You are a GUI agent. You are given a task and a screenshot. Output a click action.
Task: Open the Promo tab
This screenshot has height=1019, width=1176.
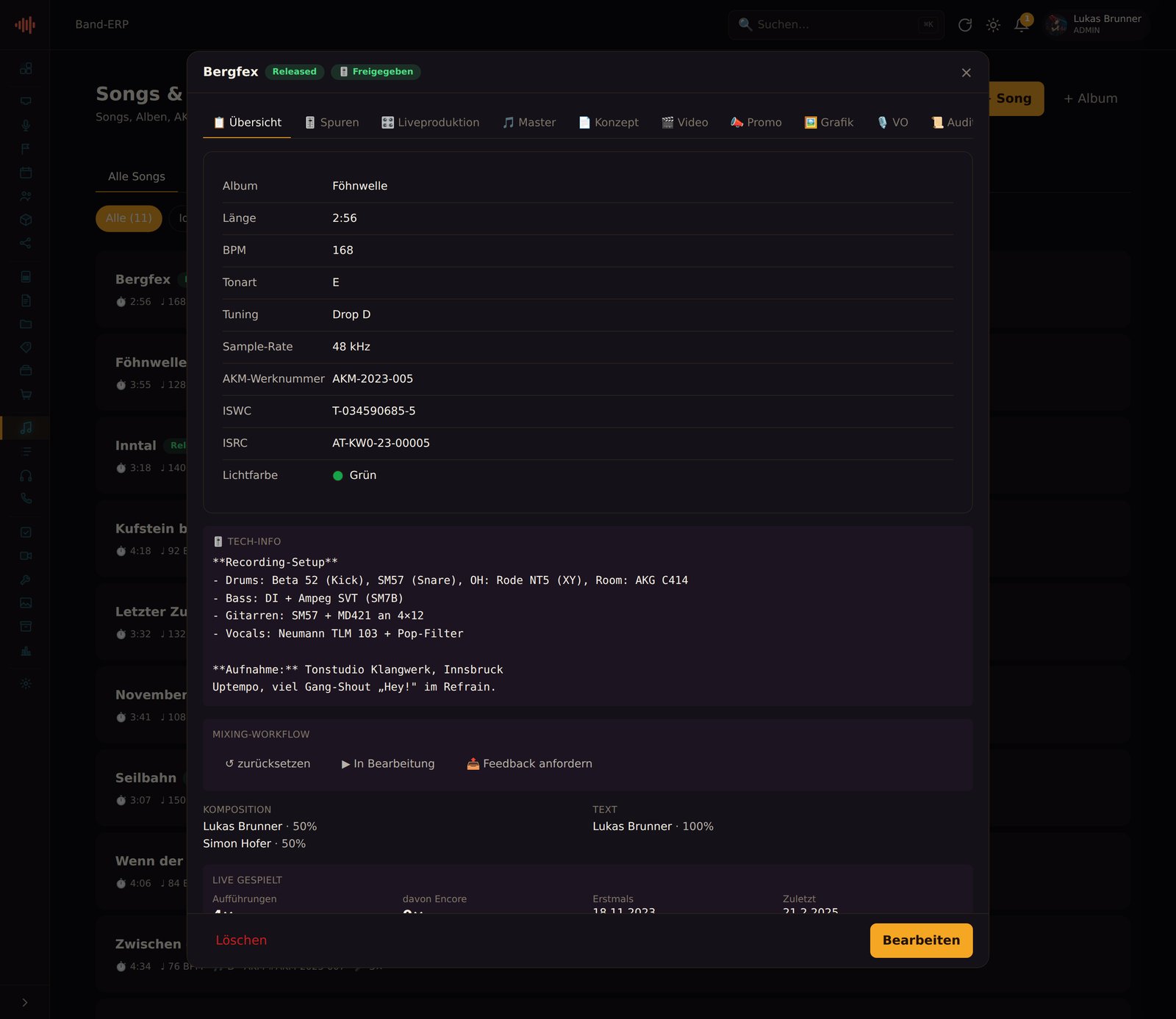[756, 123]
